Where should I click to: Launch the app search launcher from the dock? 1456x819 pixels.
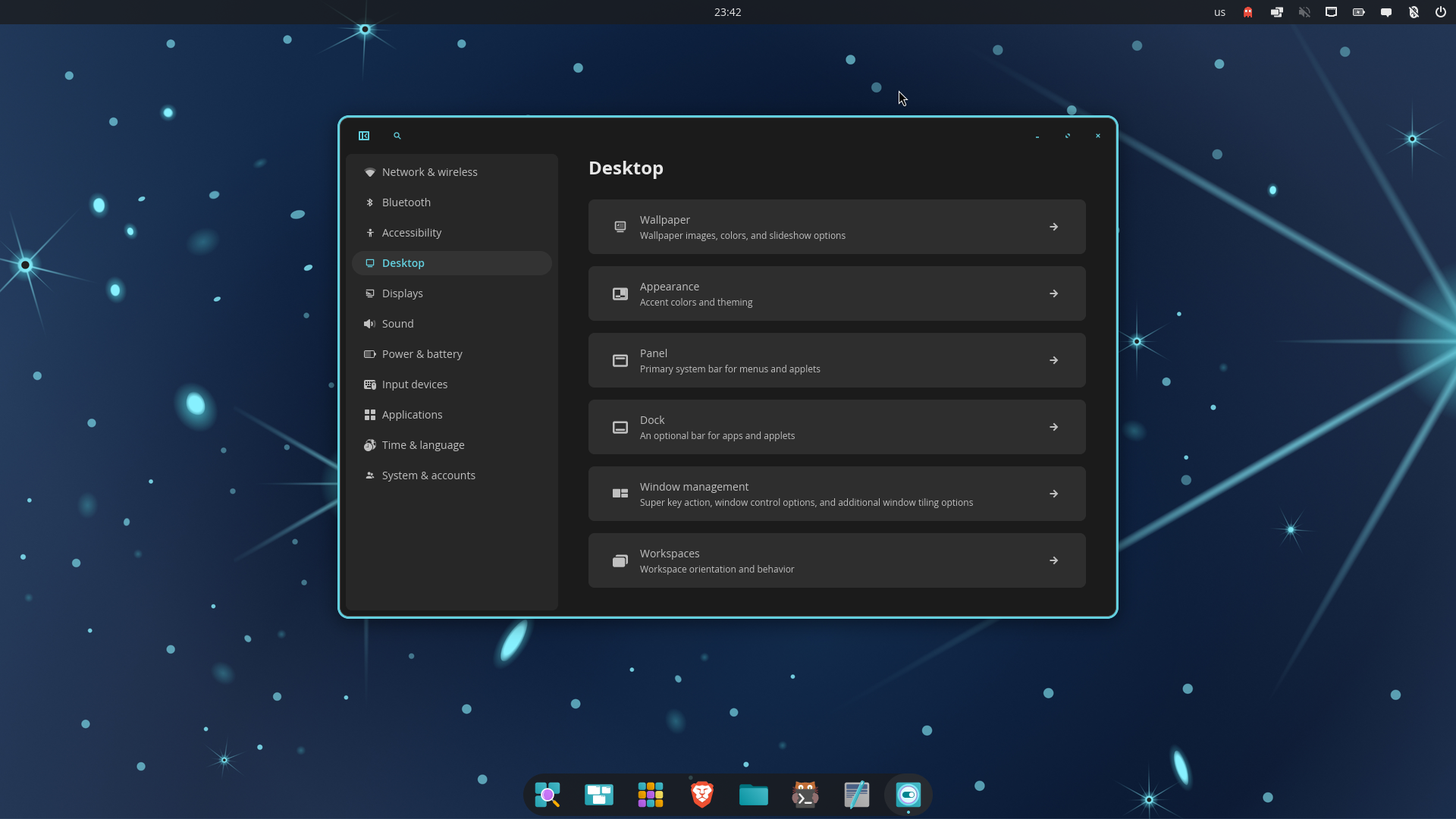[548, 795]
